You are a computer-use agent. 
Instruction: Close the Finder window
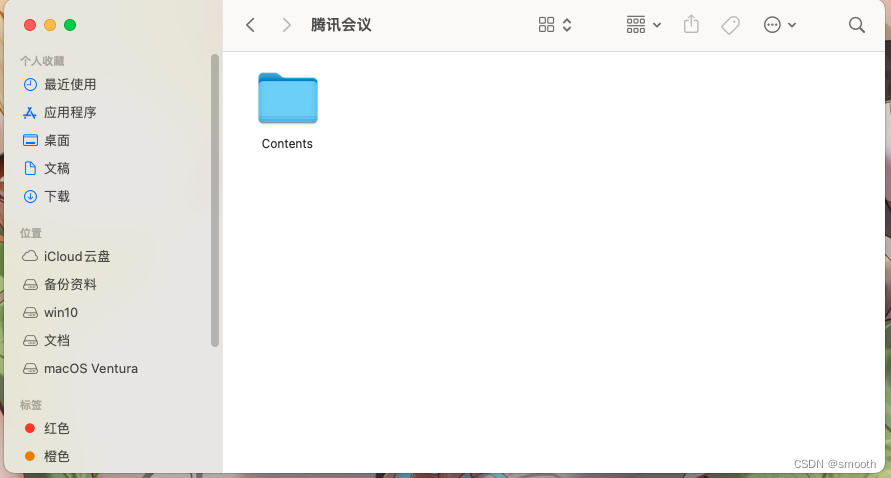coord(30,25)
